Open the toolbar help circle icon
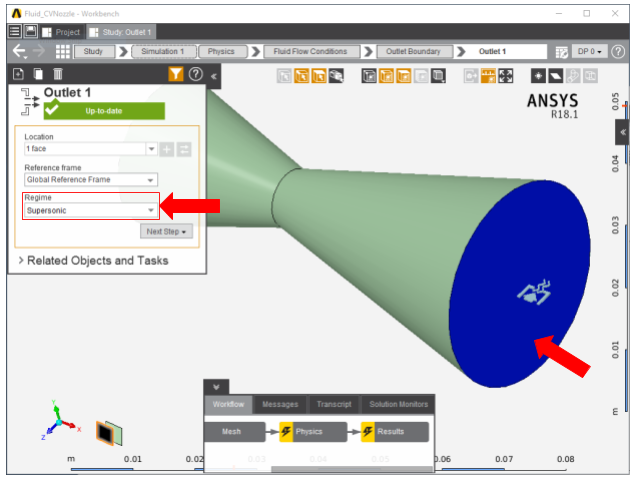This screenshot has height=481, width=638. click(618, 52)
